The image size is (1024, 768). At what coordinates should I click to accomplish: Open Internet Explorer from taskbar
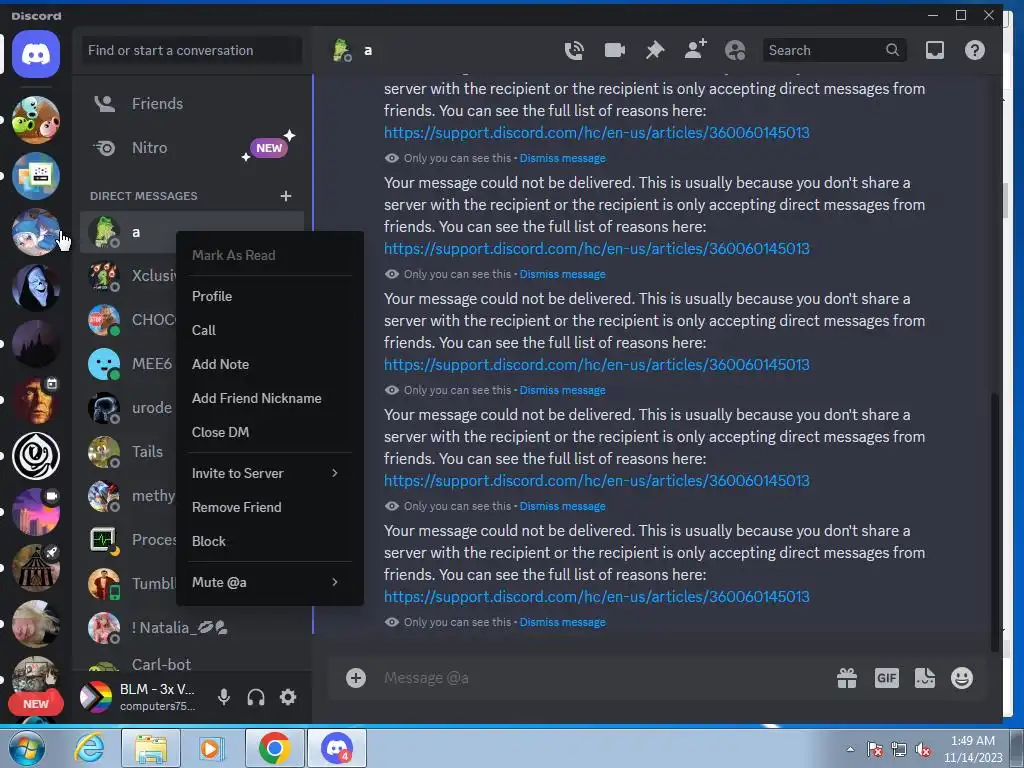coord(89,747)
